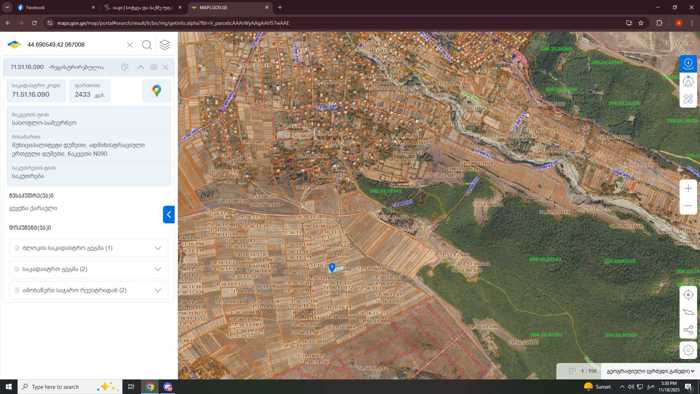Expand the first registration section (1)
Viewport: 700px width, 394px height.
(88, 248)
